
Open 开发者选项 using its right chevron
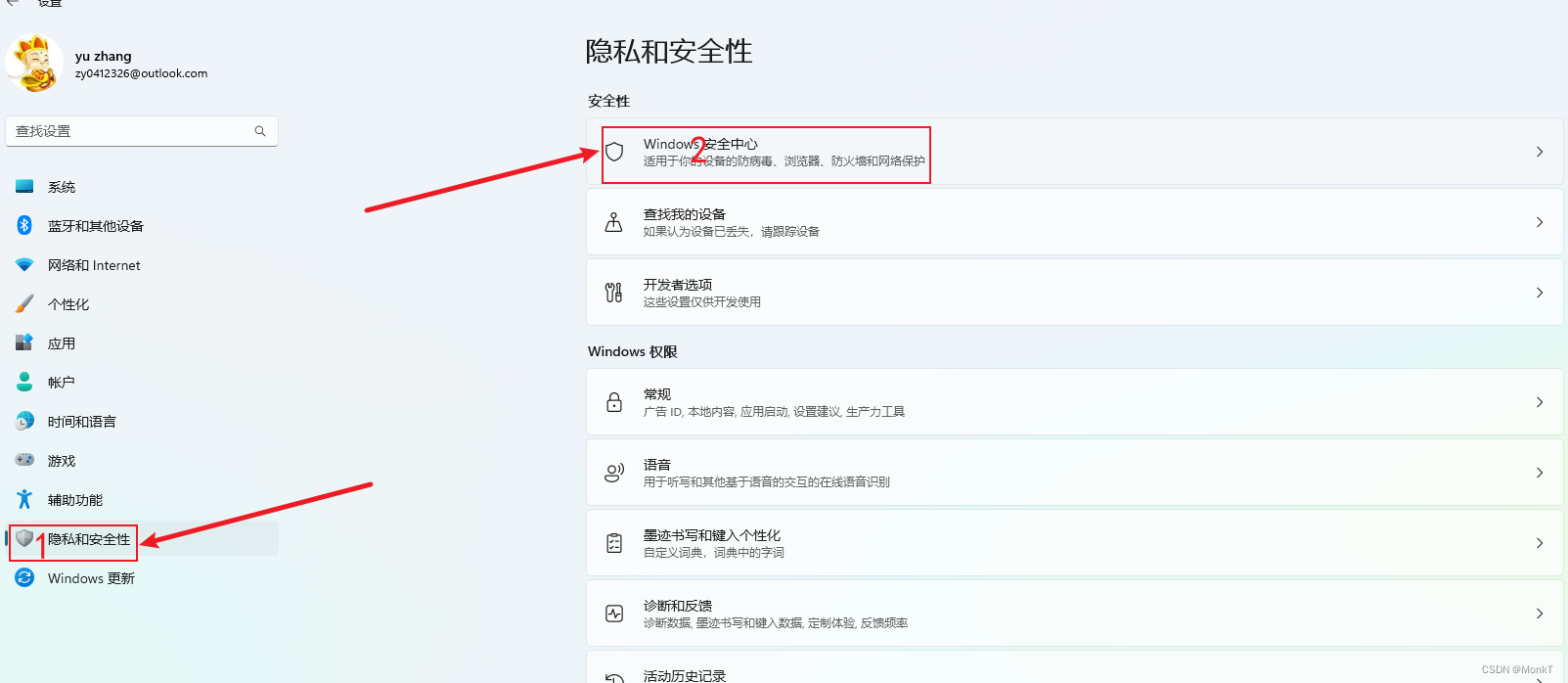[1540, 293]
